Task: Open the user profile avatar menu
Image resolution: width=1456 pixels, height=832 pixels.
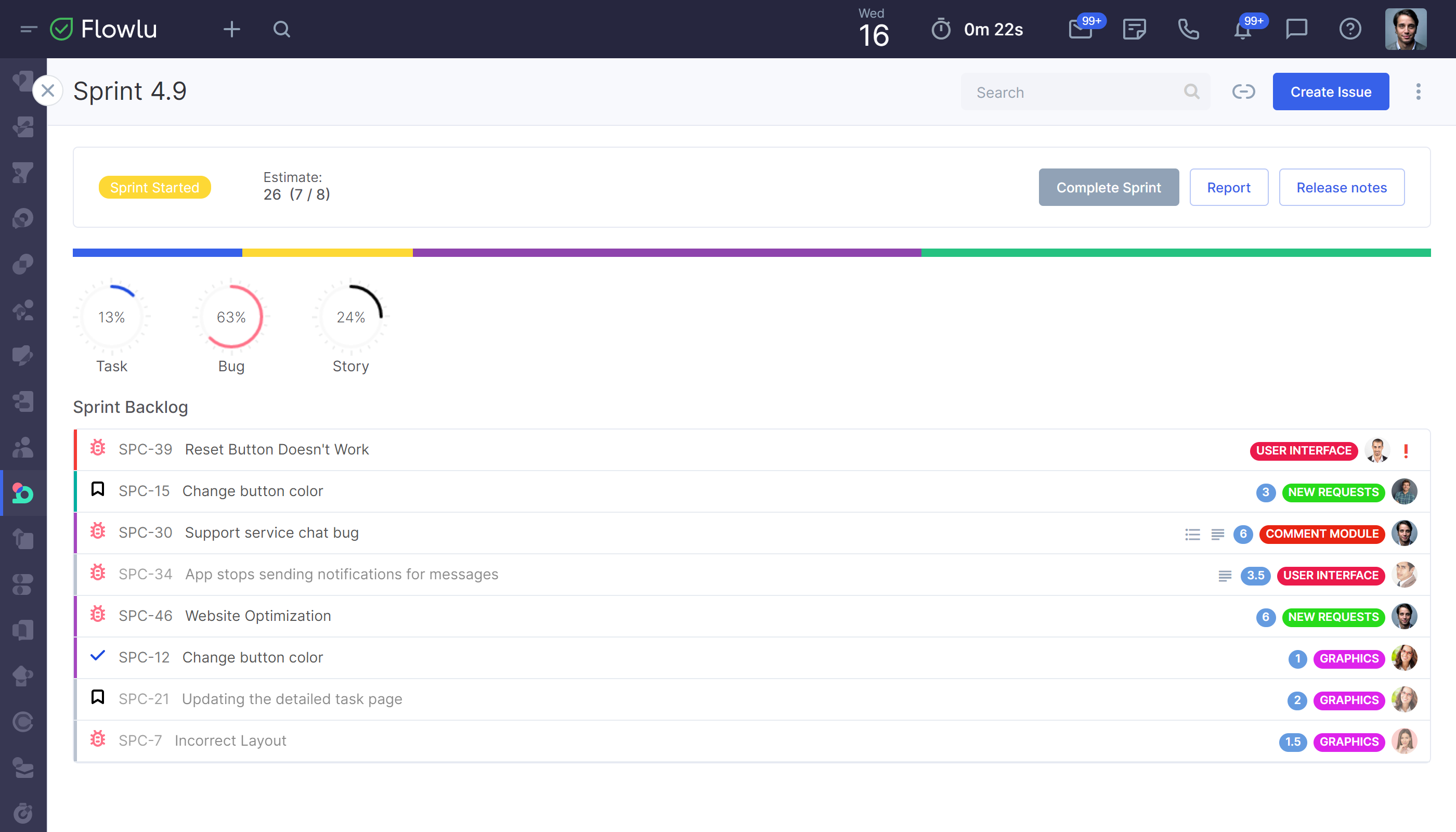Action: pyautogui.click(x=1406, y=29)
